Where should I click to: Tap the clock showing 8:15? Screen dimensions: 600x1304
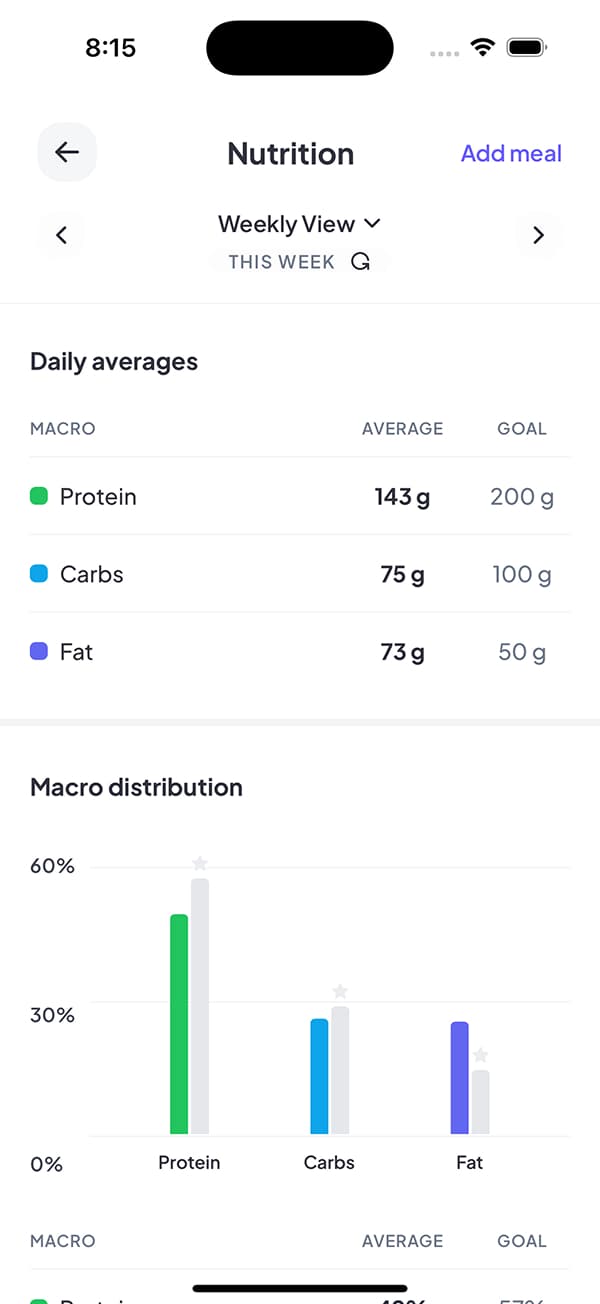point(111,47)
